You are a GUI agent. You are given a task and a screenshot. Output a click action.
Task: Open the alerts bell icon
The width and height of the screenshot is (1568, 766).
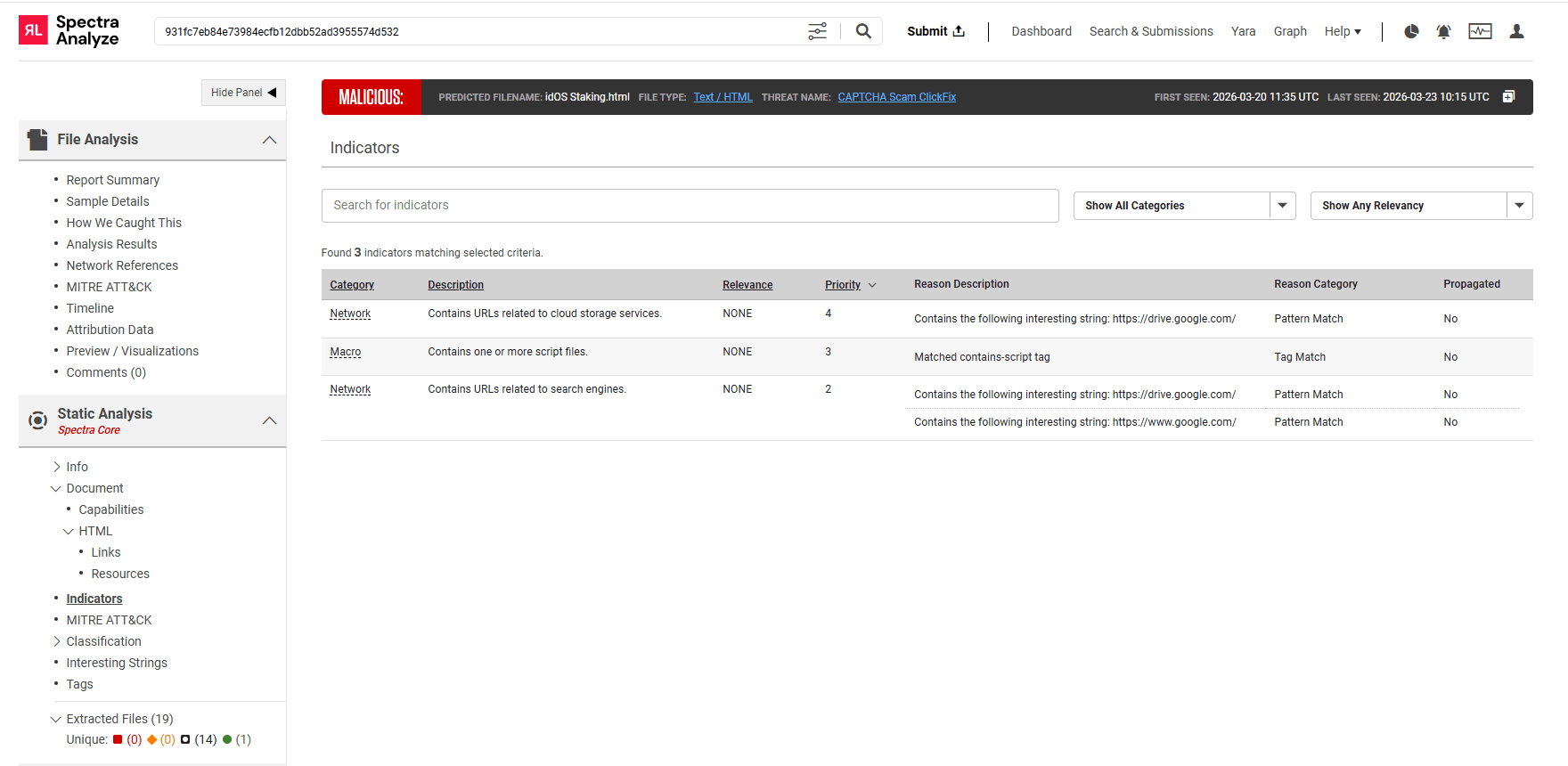[x=1443, y=31]
